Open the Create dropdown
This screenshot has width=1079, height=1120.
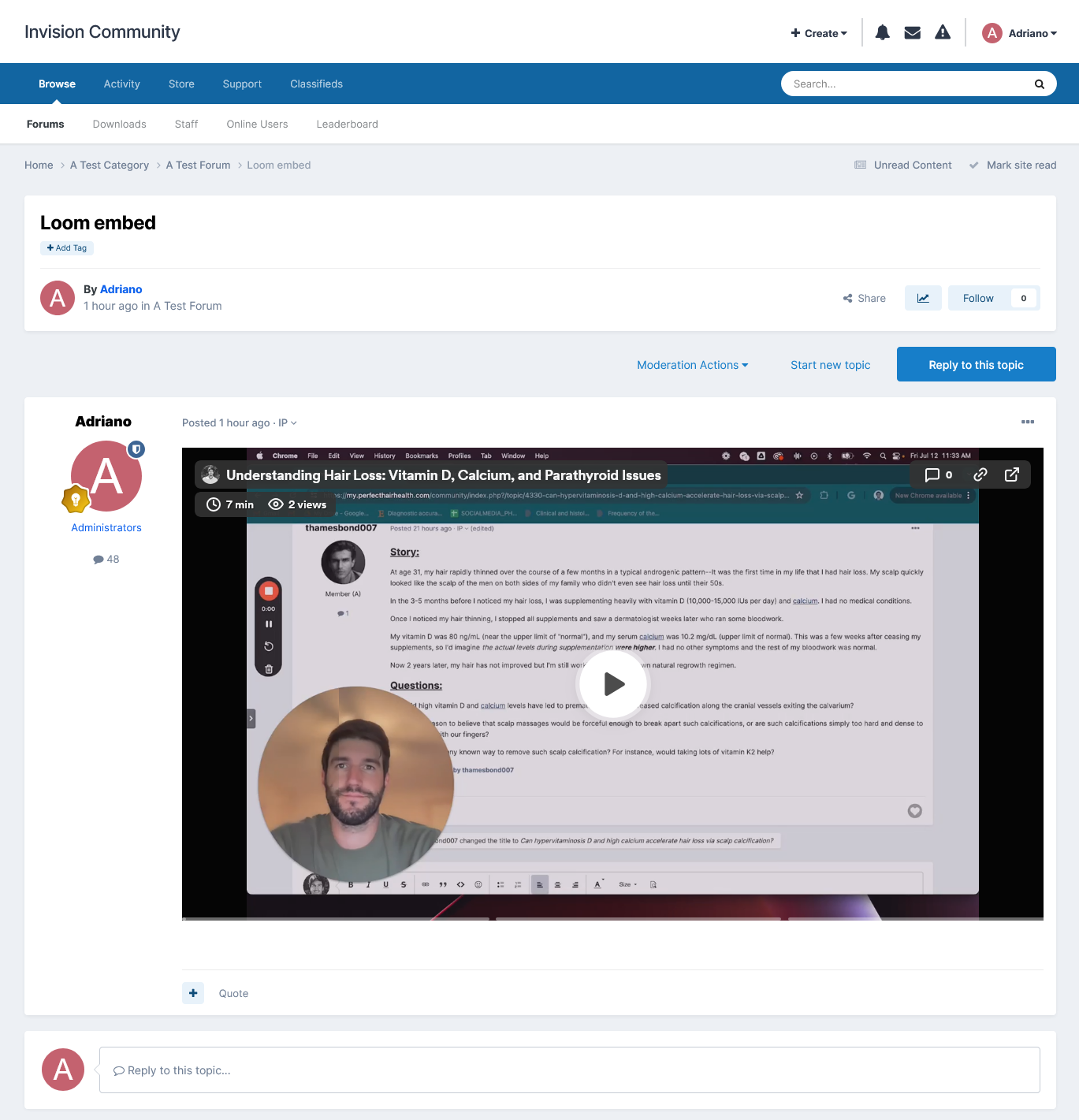819,33
